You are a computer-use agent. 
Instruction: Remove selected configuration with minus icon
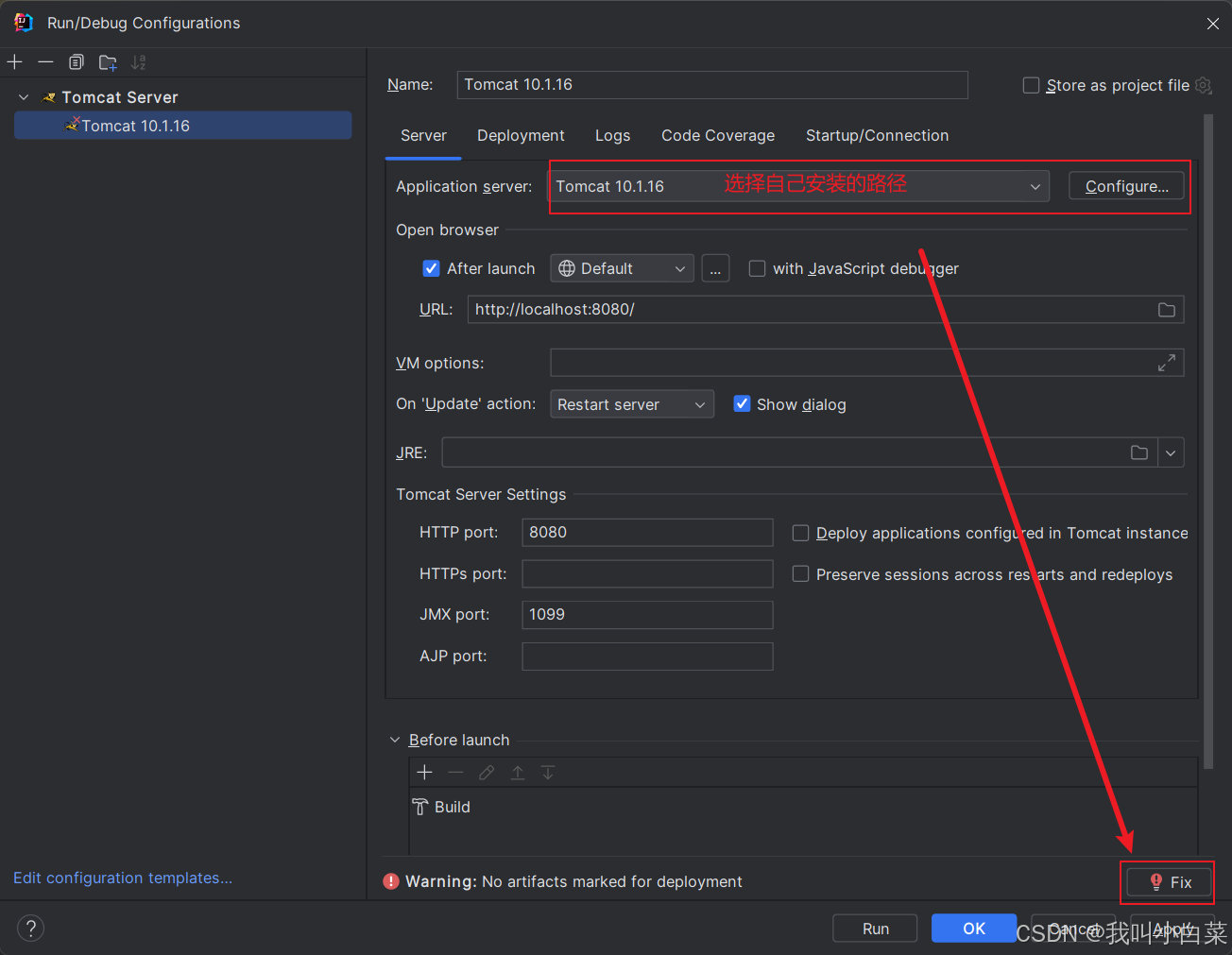point(45,62)
